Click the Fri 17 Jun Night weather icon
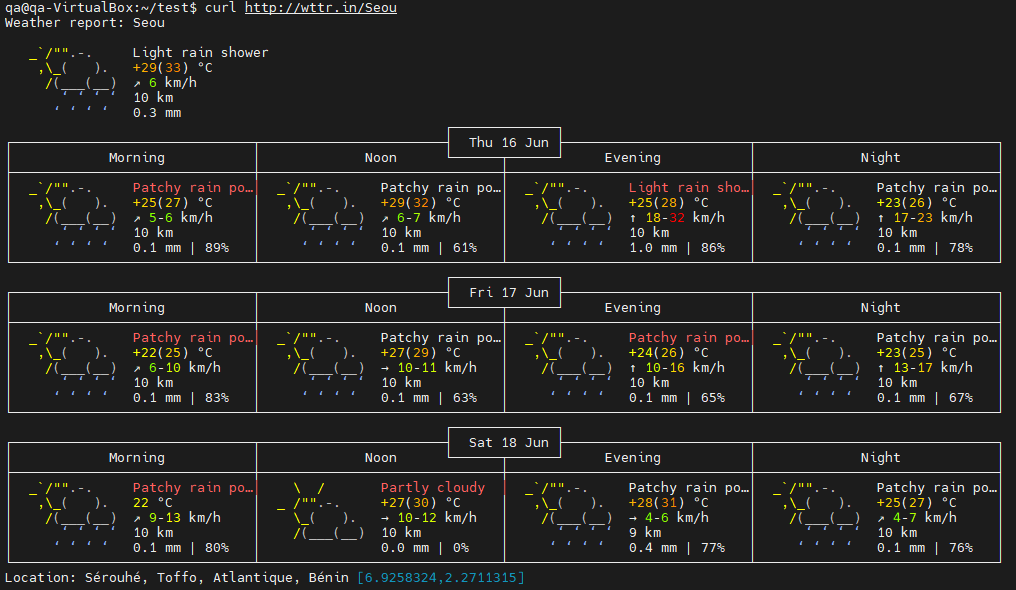The width and height of the screenshot is (1016, 590). point(816,367)
